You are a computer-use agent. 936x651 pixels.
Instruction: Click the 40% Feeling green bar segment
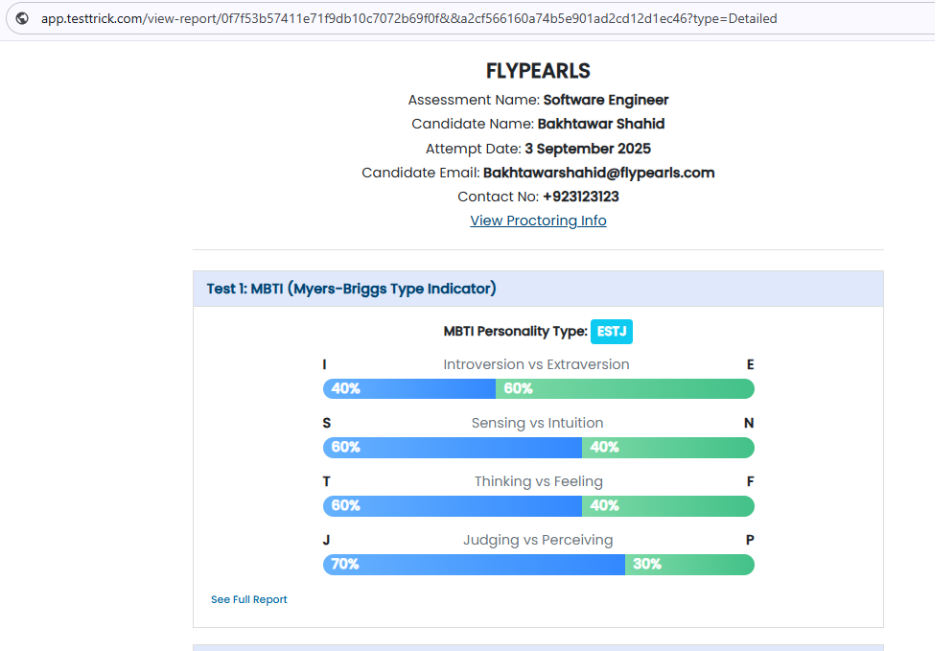668,506
